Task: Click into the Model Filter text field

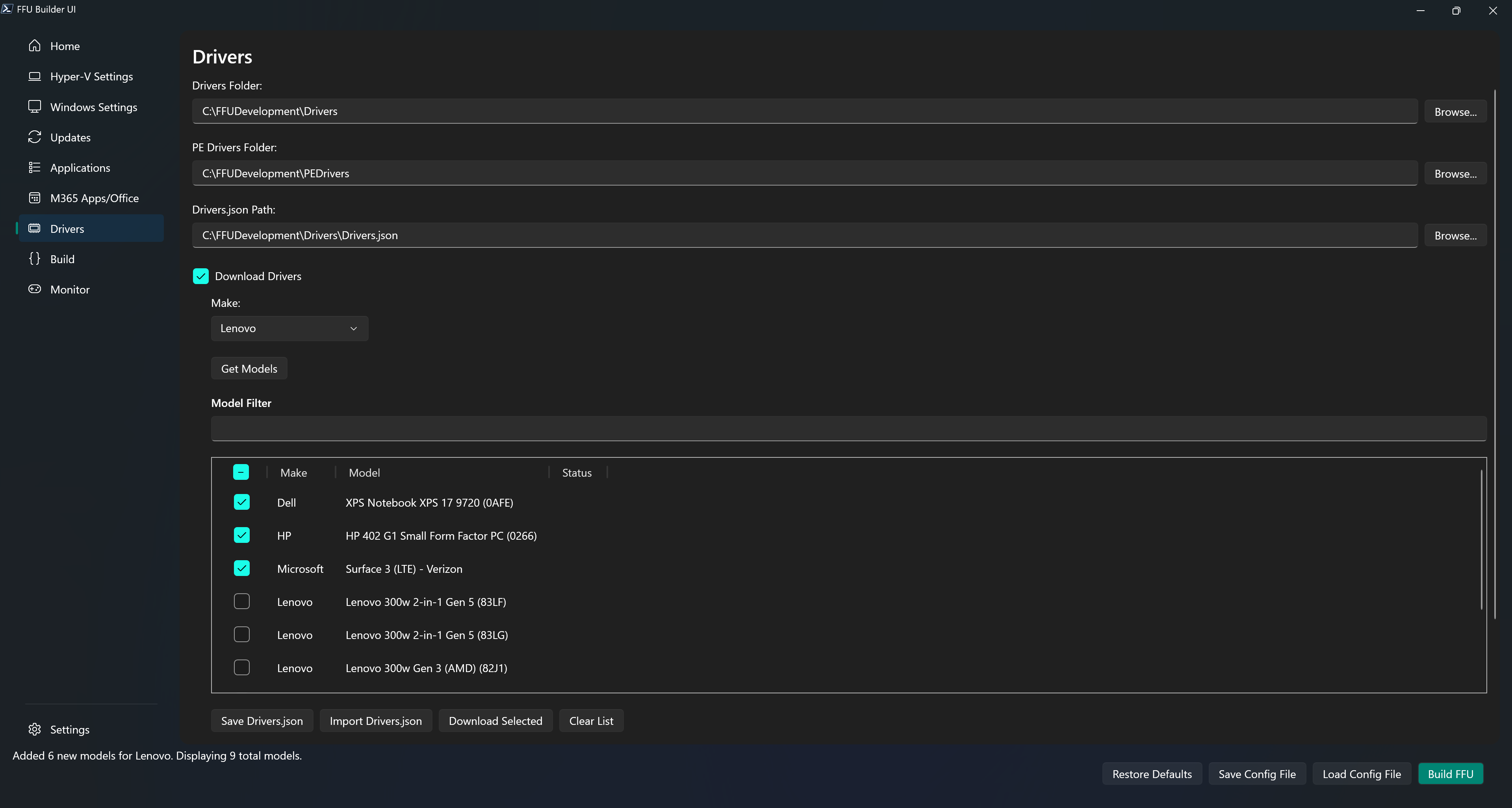Action: pyautogui.click(x=848, y=429)
